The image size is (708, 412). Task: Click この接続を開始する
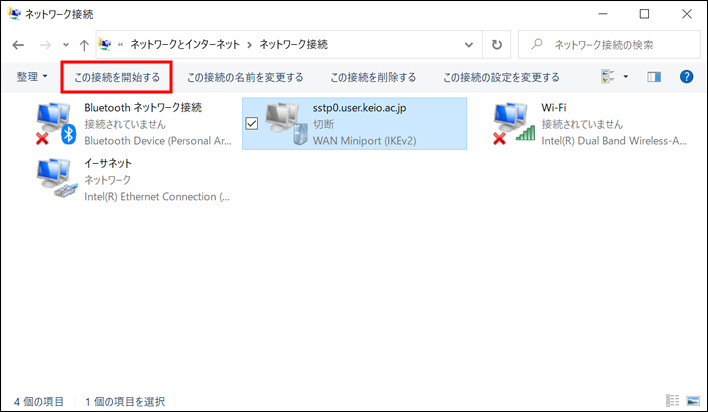click(x=117, y=77)
